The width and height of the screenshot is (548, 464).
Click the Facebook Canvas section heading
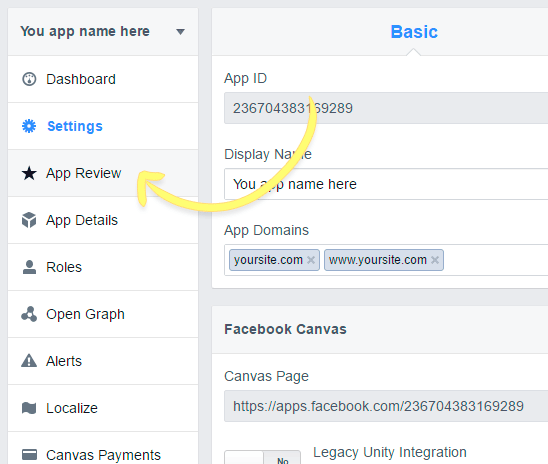pyautogui.click(x=285, y=329)
